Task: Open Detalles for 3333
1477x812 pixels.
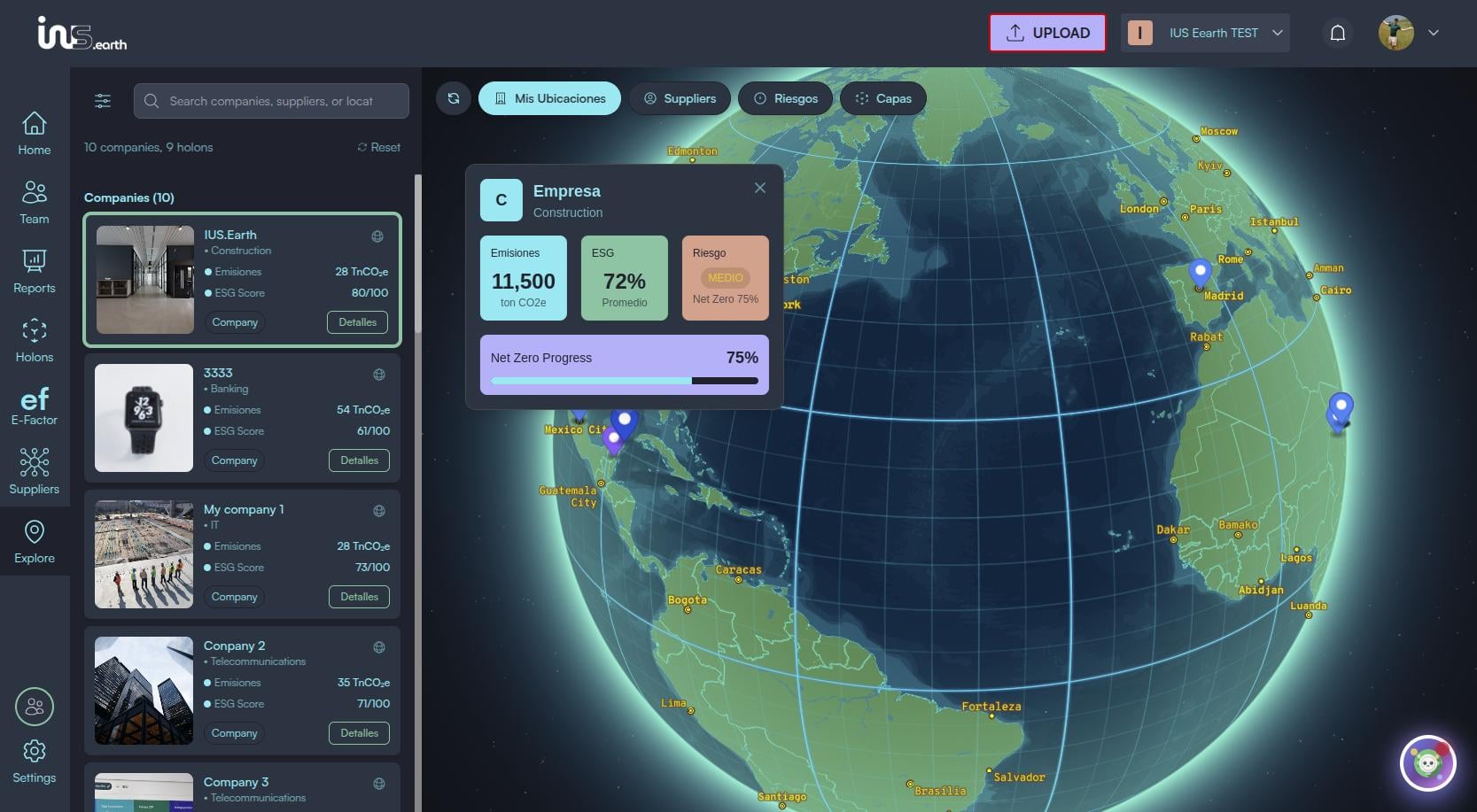Action: [359, 460]
